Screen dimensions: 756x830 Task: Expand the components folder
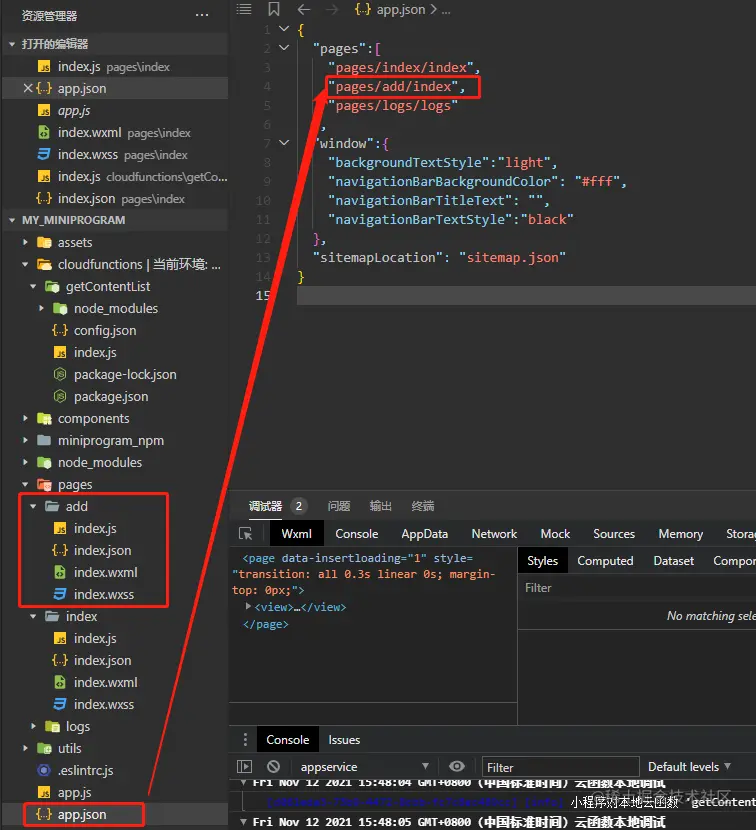pyautogui.click(x=25, y=418)
